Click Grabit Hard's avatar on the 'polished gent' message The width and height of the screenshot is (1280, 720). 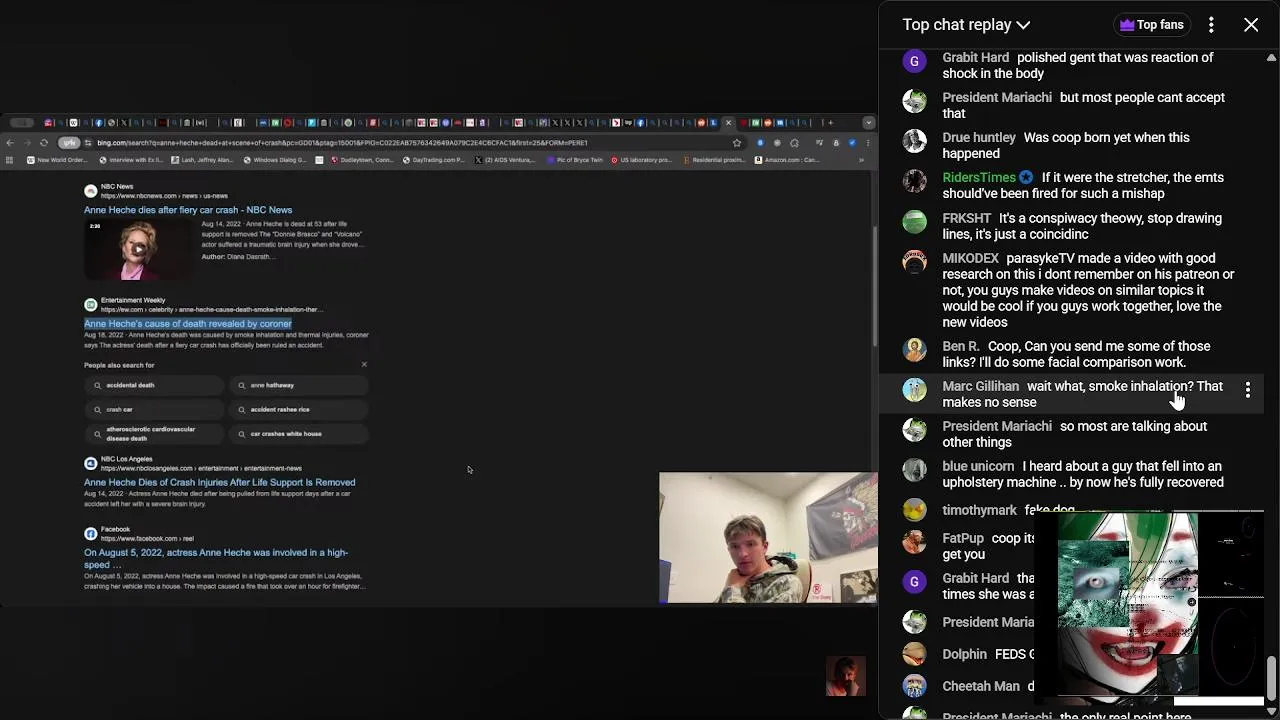pos(914,62)
